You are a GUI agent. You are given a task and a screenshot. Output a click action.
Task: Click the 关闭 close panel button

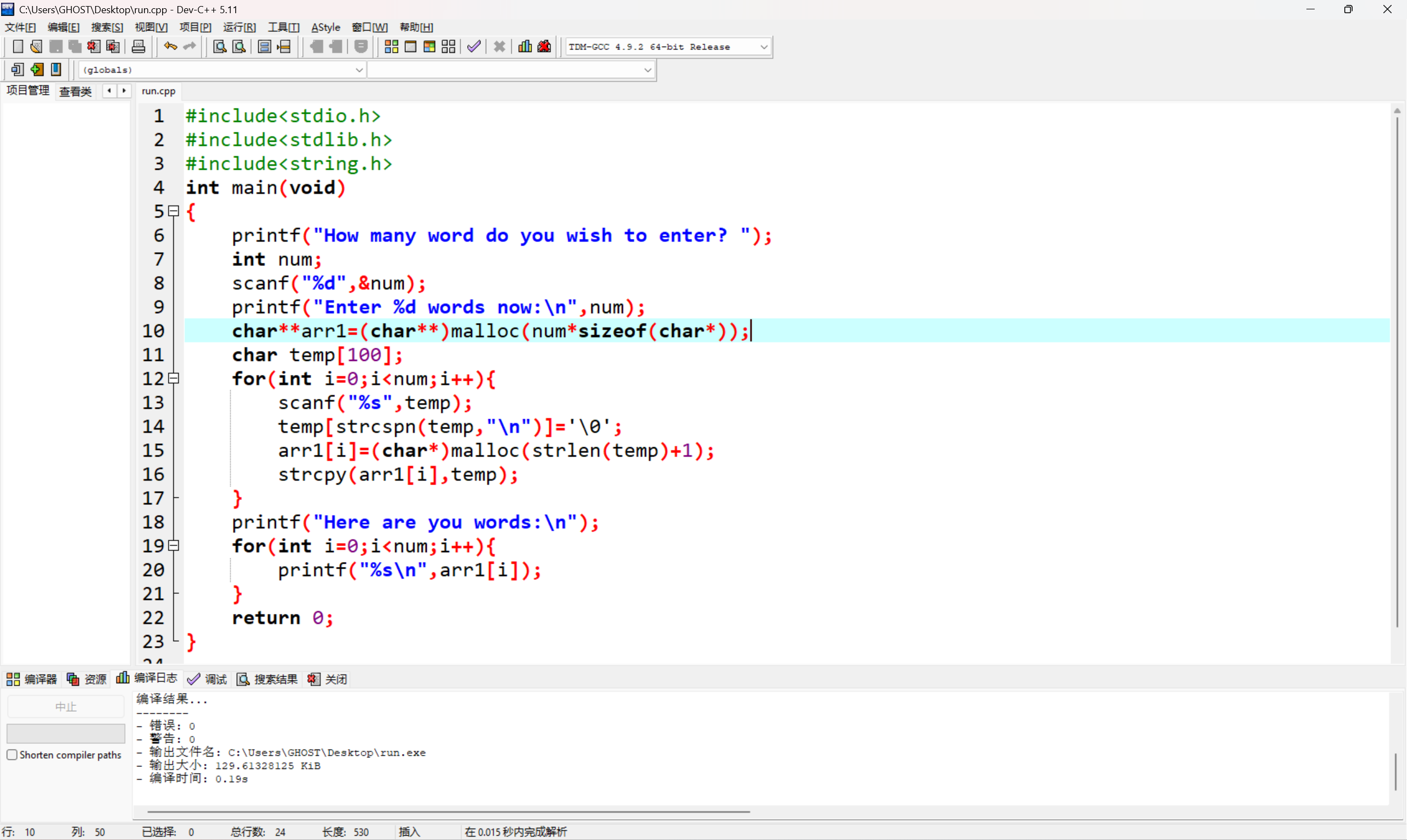(x=327, y=678)
